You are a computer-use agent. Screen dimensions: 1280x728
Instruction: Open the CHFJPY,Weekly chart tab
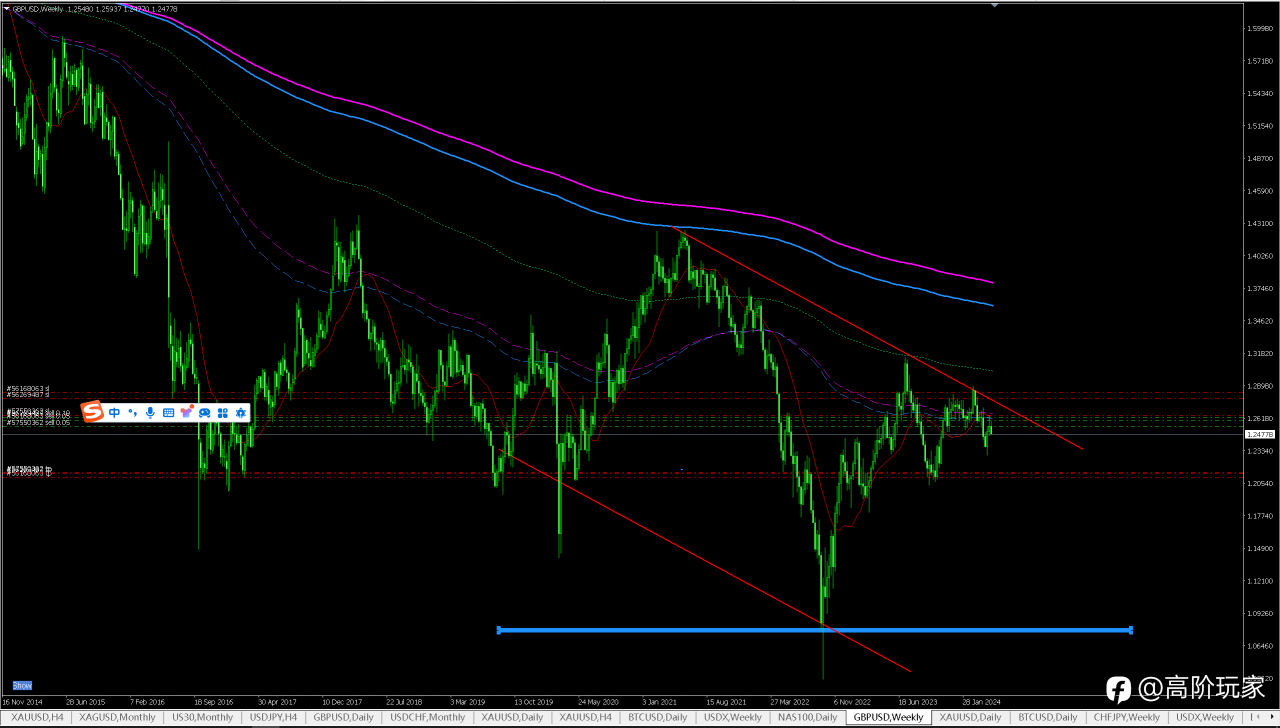tap(1128, 717)
